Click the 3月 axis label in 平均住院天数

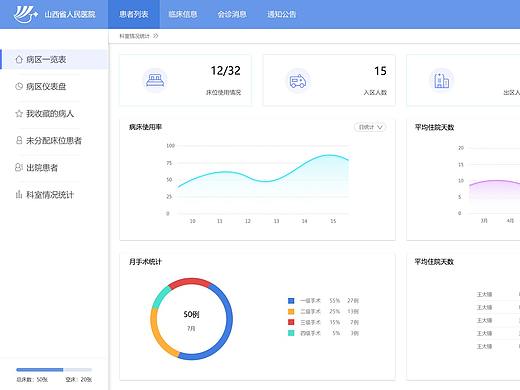pos(484,221)
